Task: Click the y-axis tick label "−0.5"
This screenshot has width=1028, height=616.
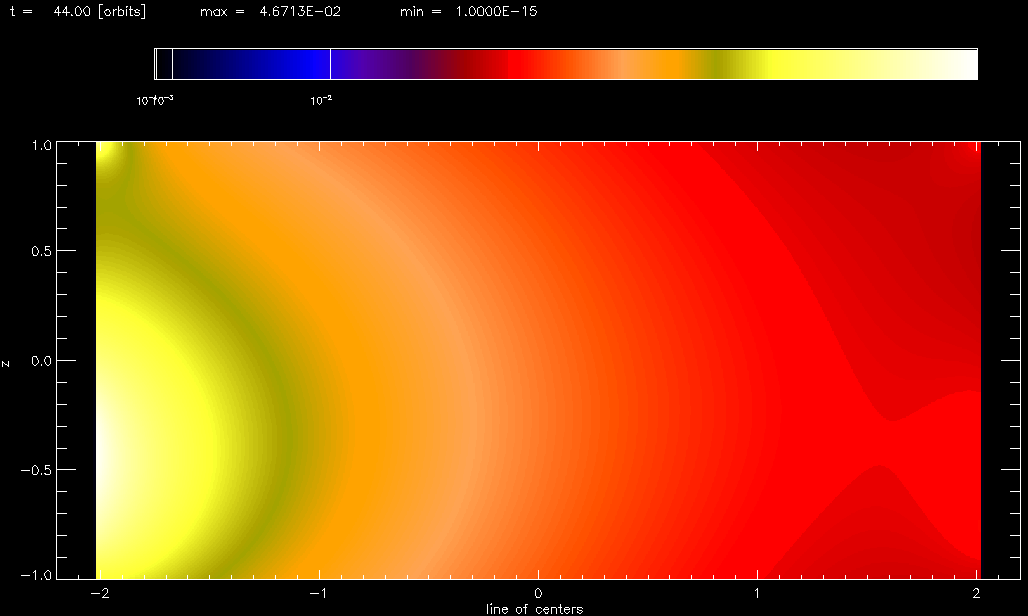Action: click(36, 471)
